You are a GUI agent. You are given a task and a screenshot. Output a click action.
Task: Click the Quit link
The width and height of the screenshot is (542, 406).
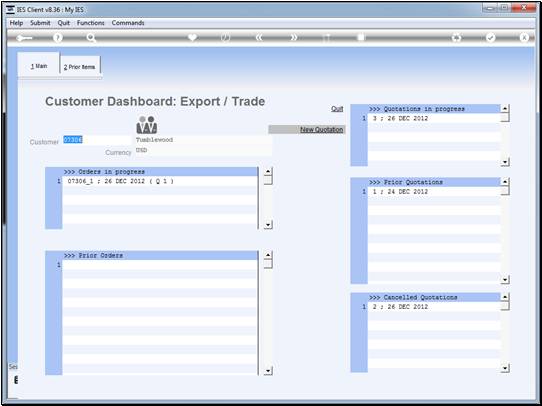coord(337,109)
